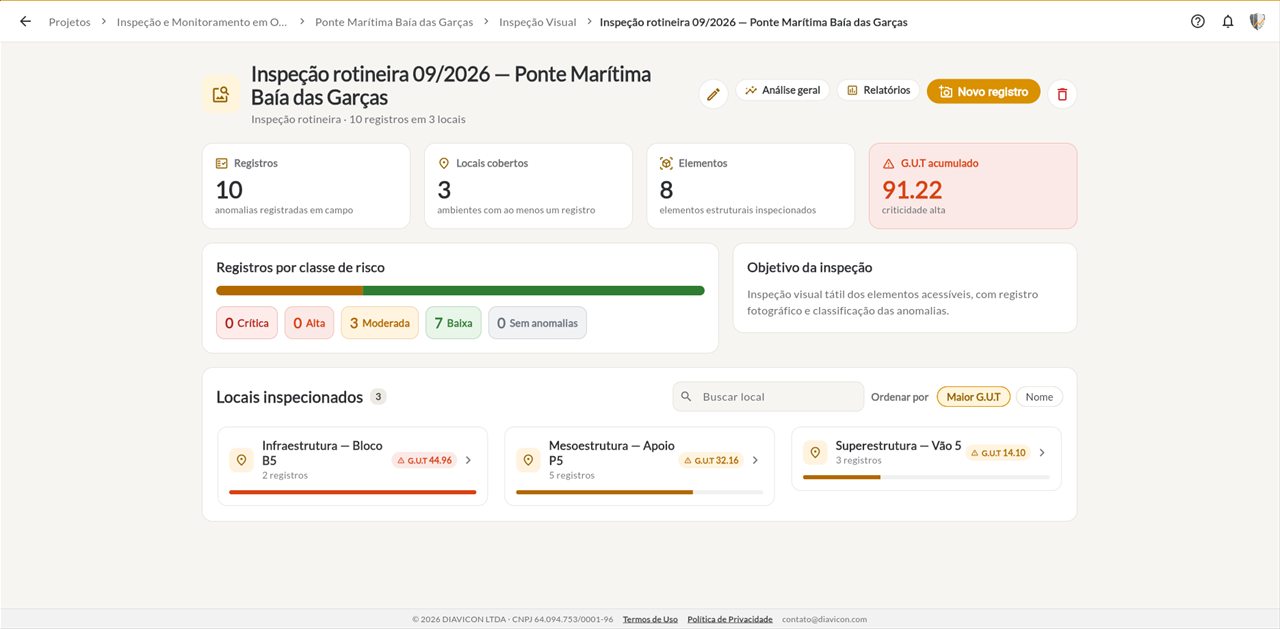Click the pin icon of Superestrutura Vão 5
Image resolution: width=1280 pixels, height=629 pixels.
815,453
